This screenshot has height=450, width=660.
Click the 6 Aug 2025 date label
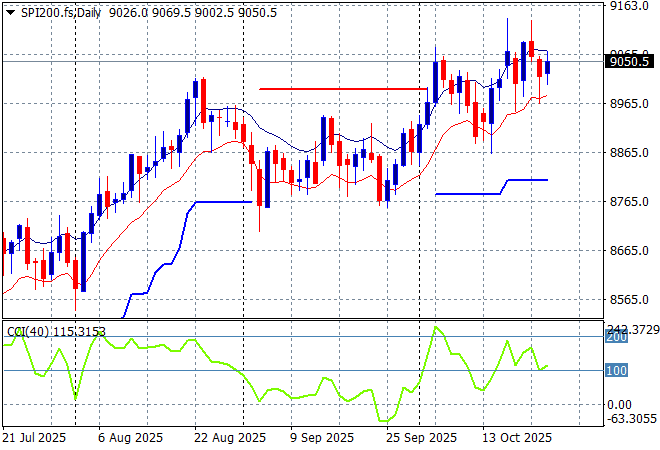pos(130,438)
